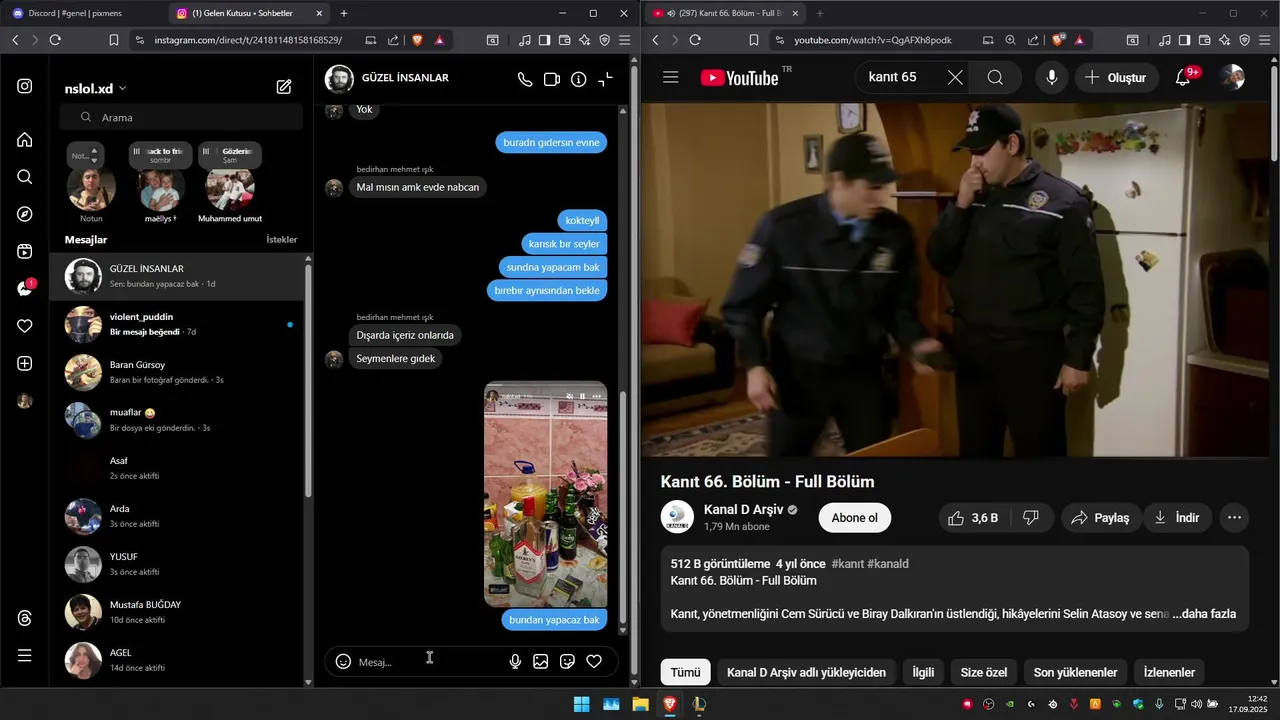
Task: Click the Mesaj... message input
Action: click(428, 662)
